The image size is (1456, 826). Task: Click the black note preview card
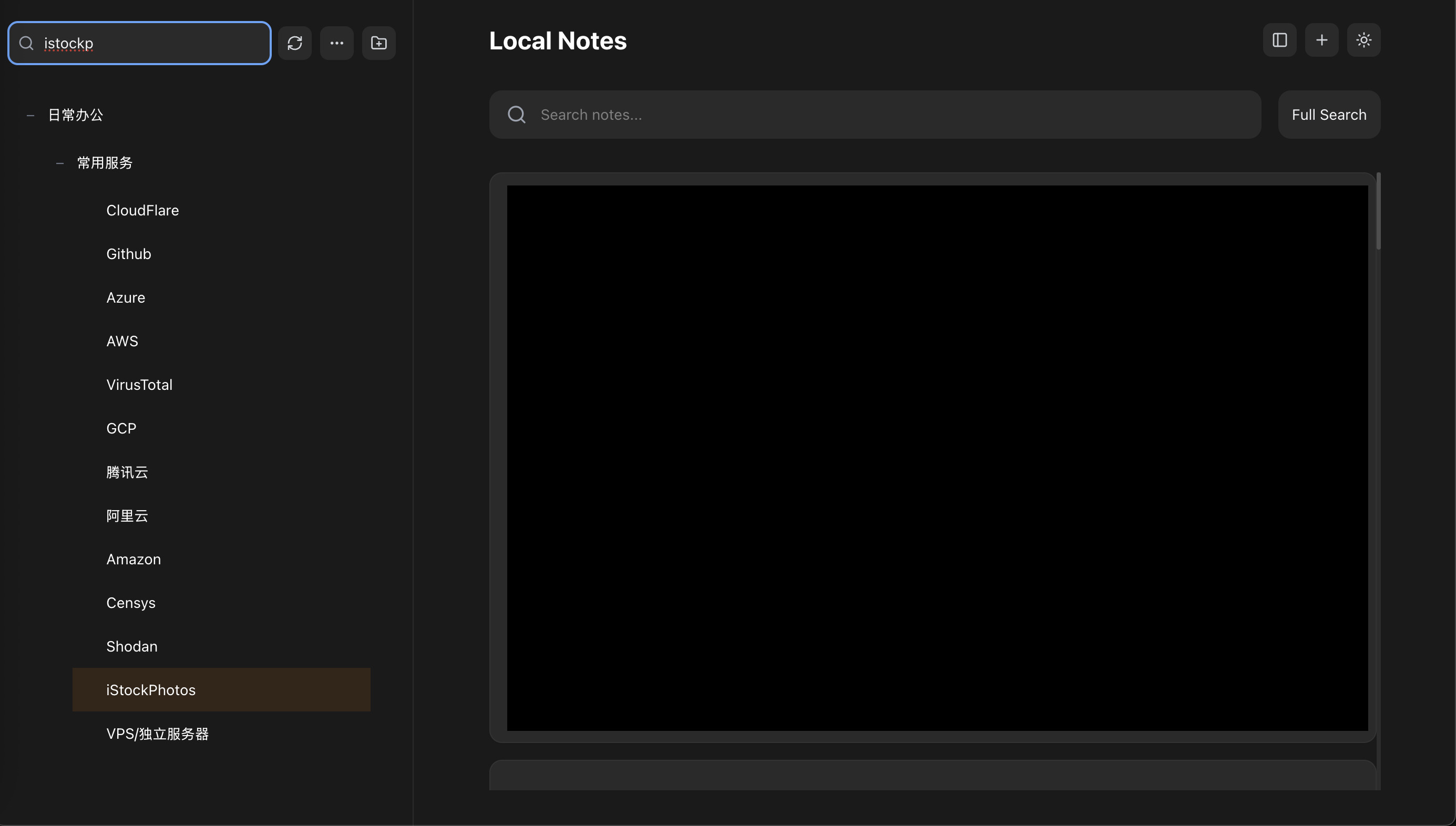[x=937, y=457]
